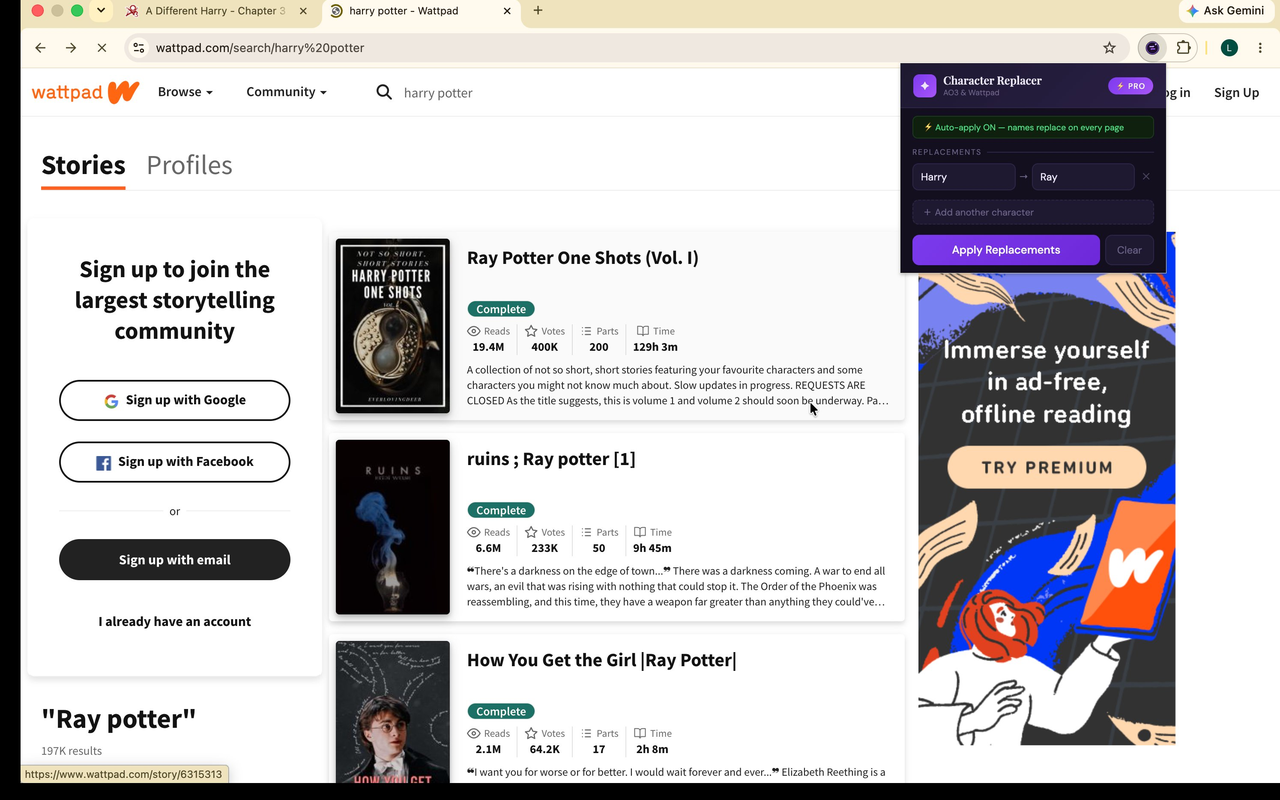The image size is (1280, 800).
Task: Click the 'Ray' replacement name field
Action: point(1083,177)
